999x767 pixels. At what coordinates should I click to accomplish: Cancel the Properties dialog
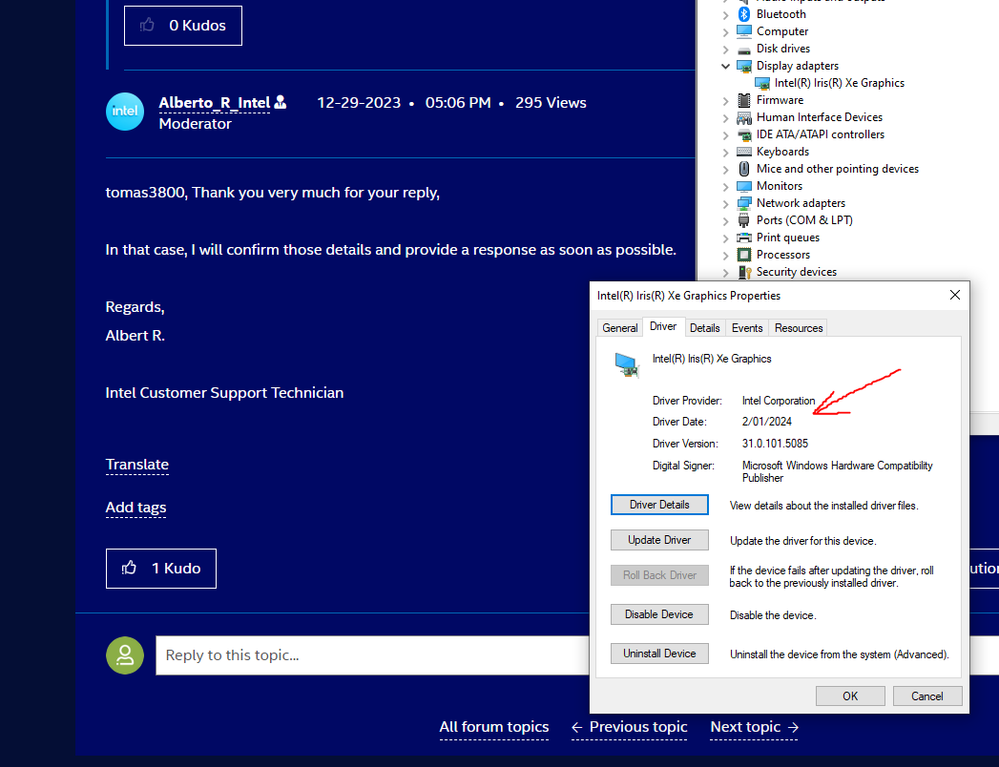(x=927, y=696)
